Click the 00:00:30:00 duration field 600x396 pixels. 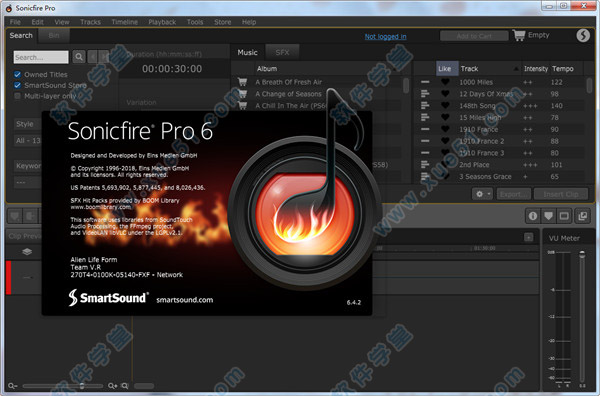point(172,68)
